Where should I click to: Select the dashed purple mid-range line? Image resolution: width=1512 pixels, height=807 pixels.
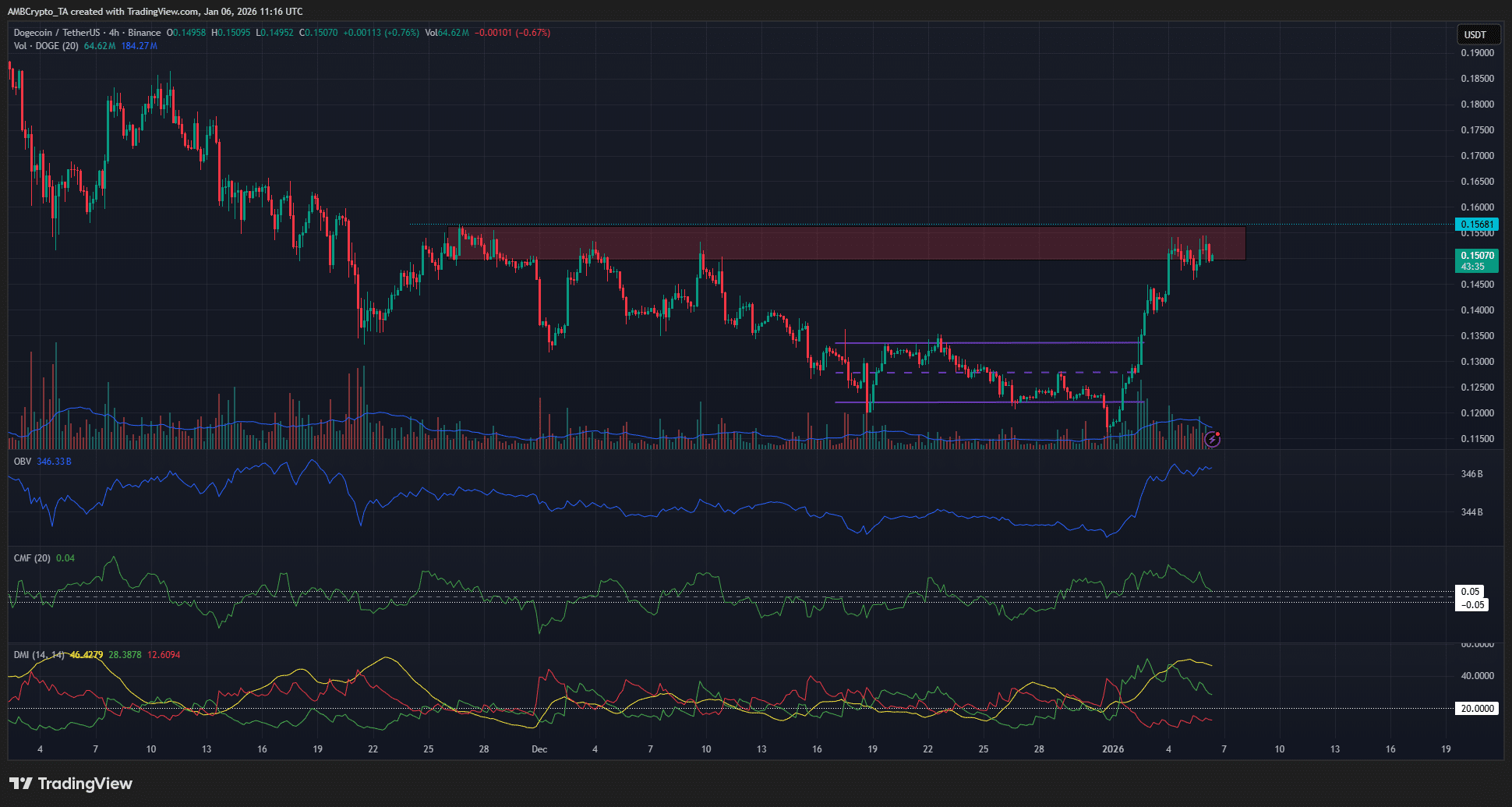click(974, 373)
